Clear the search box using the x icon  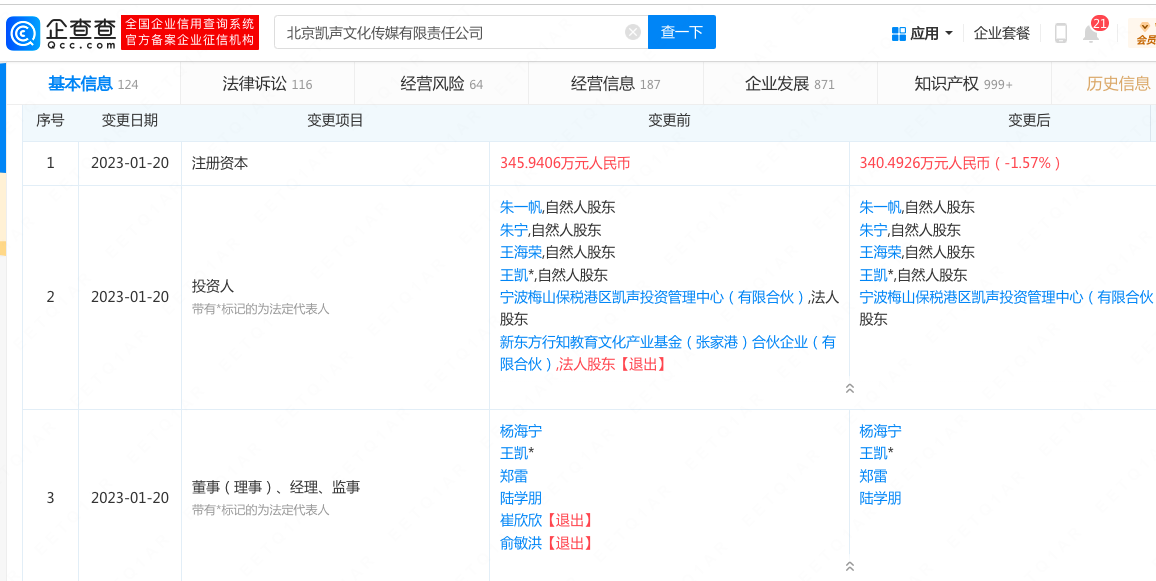tap(632, 31)
